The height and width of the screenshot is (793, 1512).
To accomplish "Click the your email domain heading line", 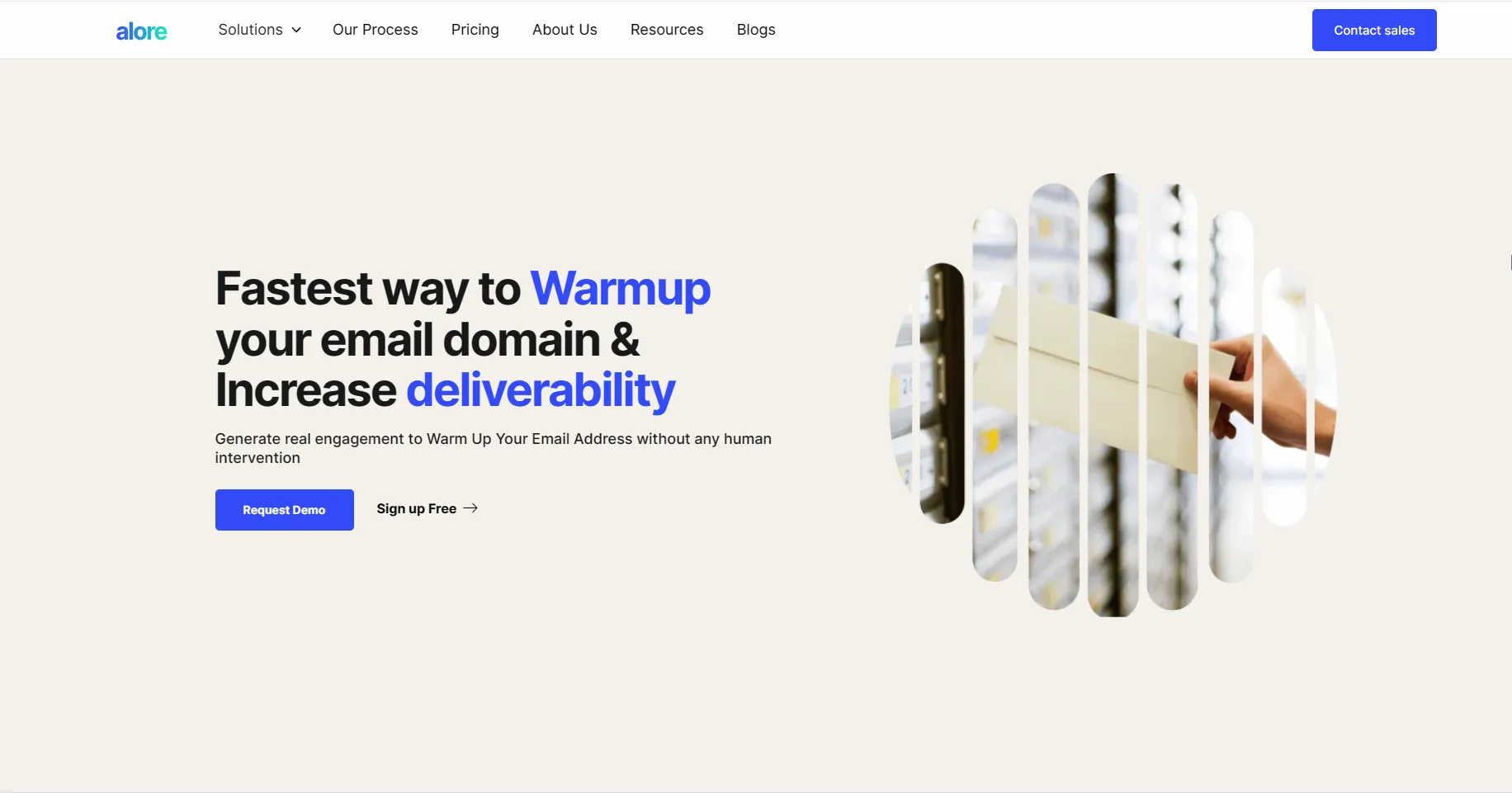I will pos(428,340).
